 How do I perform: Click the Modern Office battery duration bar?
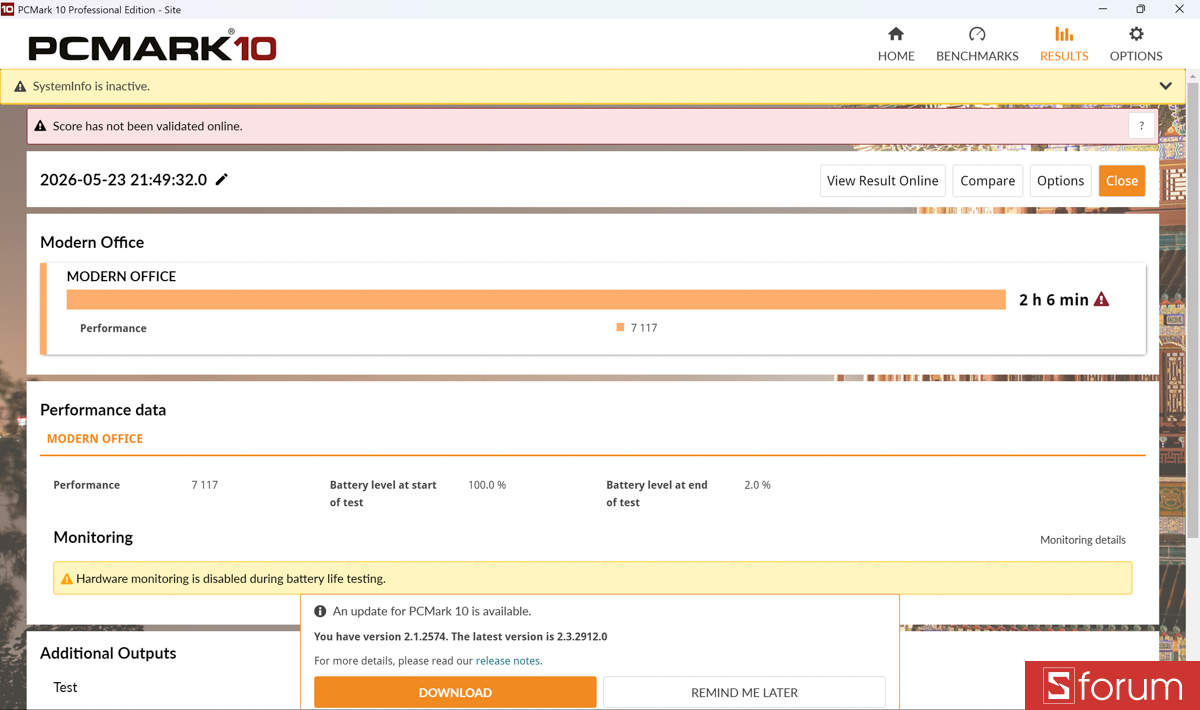coord(536,300)
